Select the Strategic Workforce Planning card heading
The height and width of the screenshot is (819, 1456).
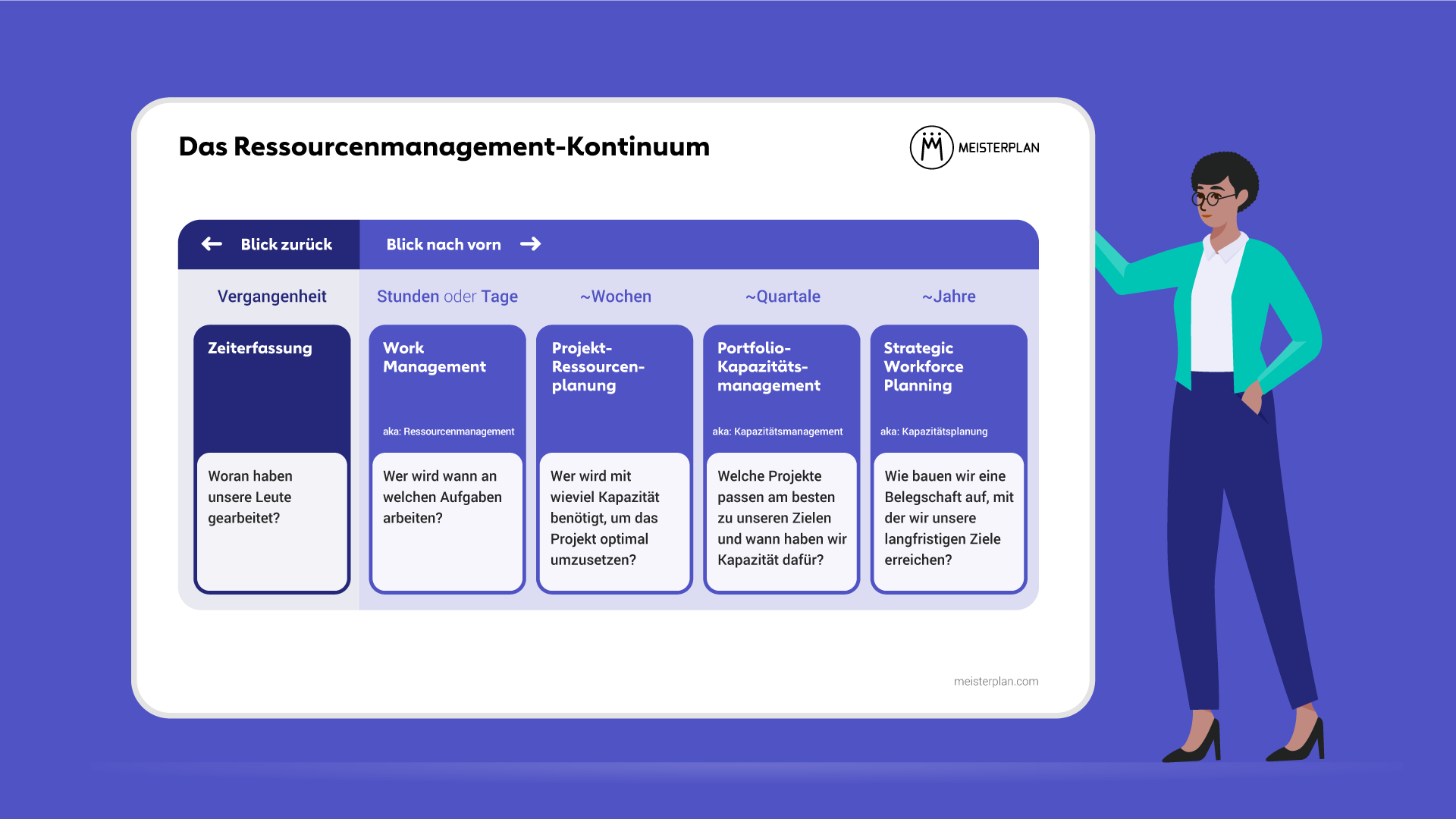[x=924, y=367]
